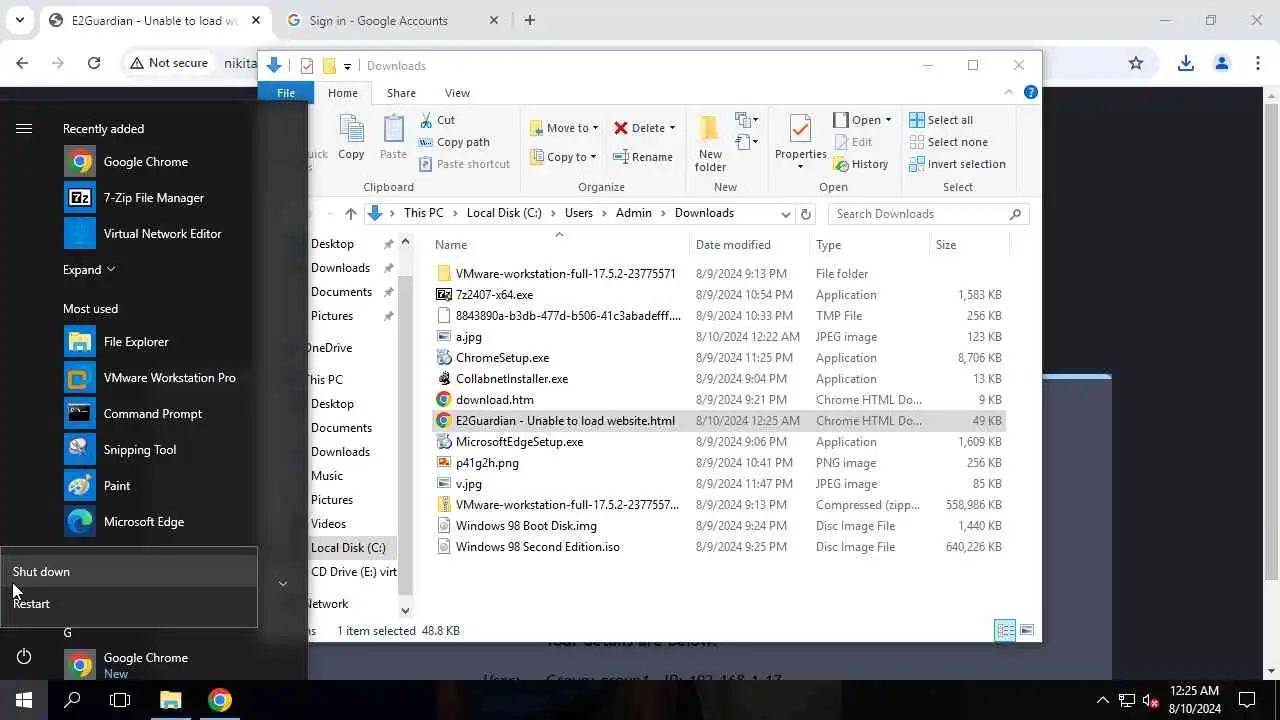The image size is (1280, 720).
Task: Open the Copy to dropdown
Action: pos(563,157)
